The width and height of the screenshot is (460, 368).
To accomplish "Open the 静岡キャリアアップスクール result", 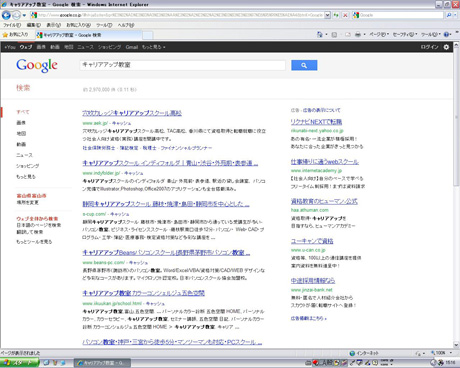I will click(x=166, y=204).
